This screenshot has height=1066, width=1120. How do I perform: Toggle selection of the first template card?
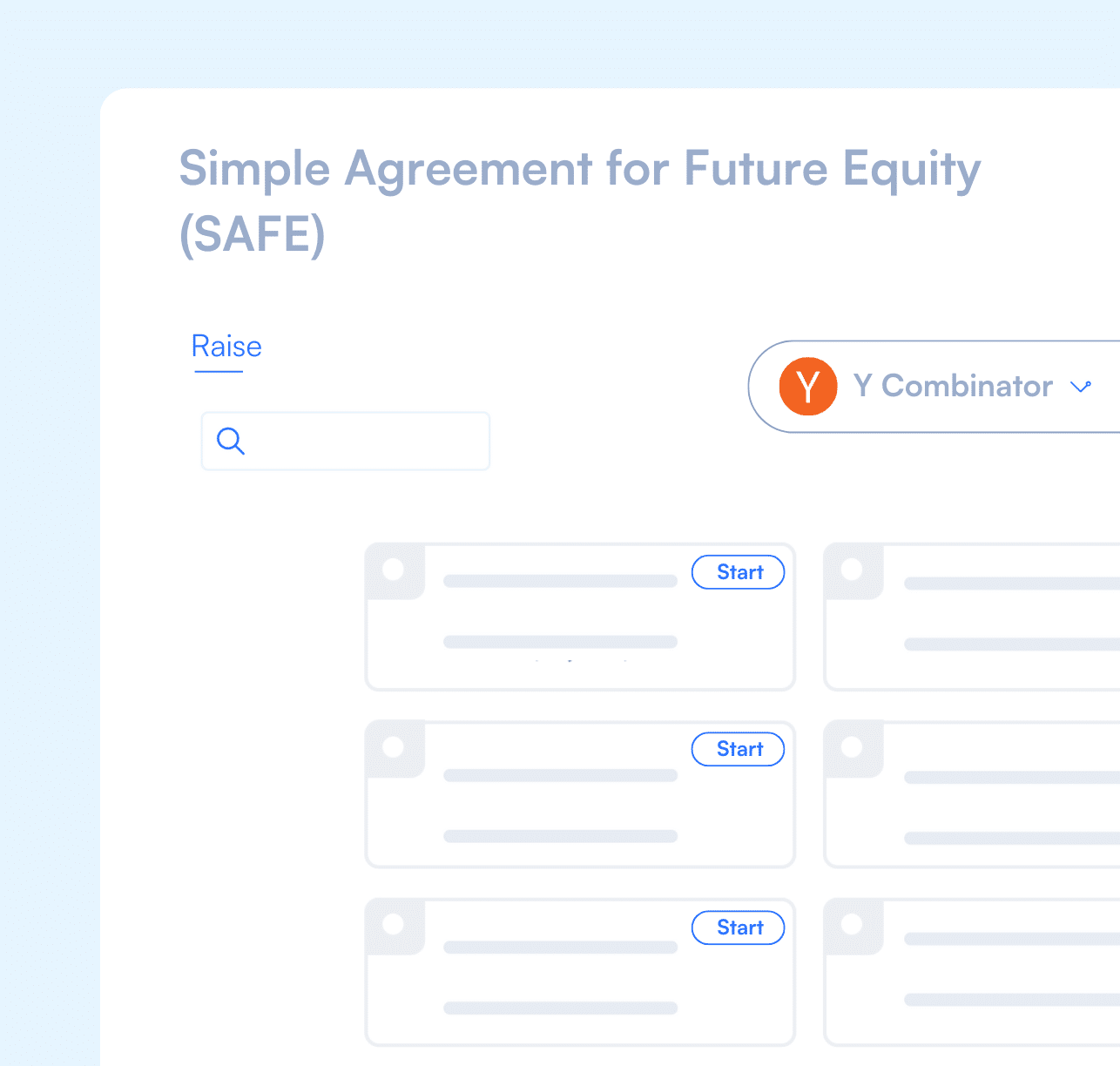(x=579, y=617)
